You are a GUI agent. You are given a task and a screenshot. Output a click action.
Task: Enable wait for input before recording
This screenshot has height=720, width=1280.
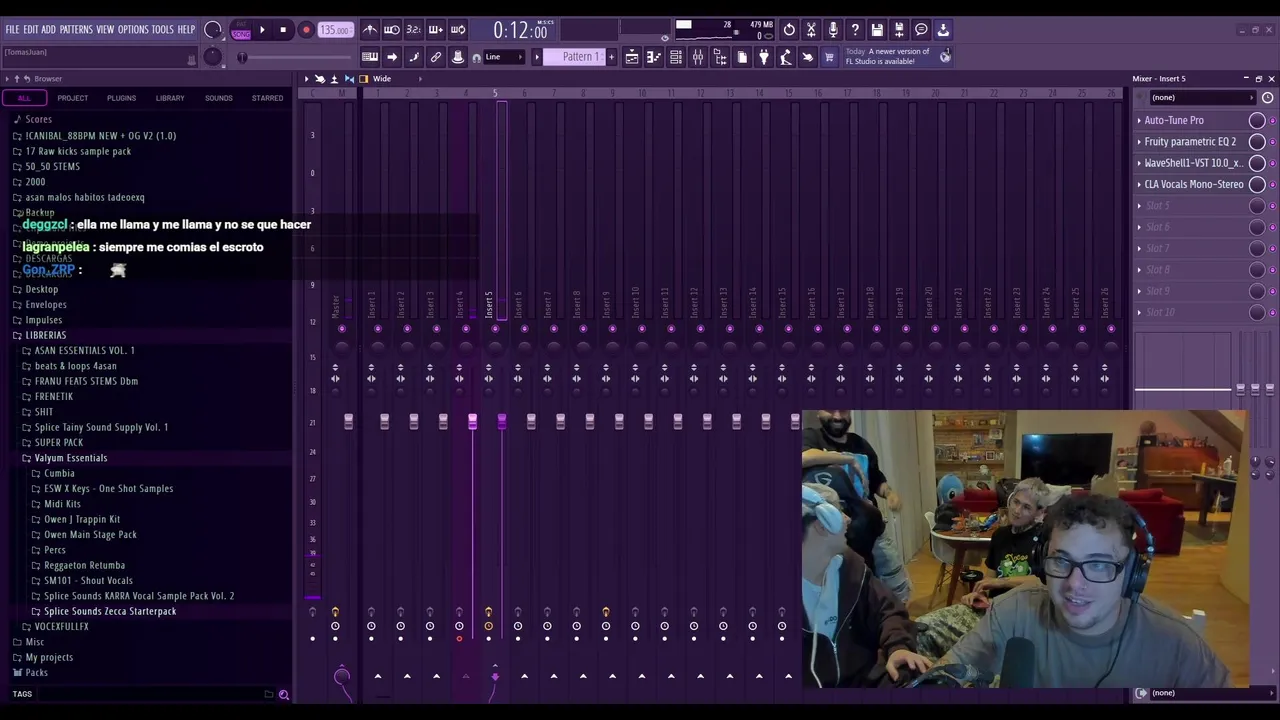392,30
